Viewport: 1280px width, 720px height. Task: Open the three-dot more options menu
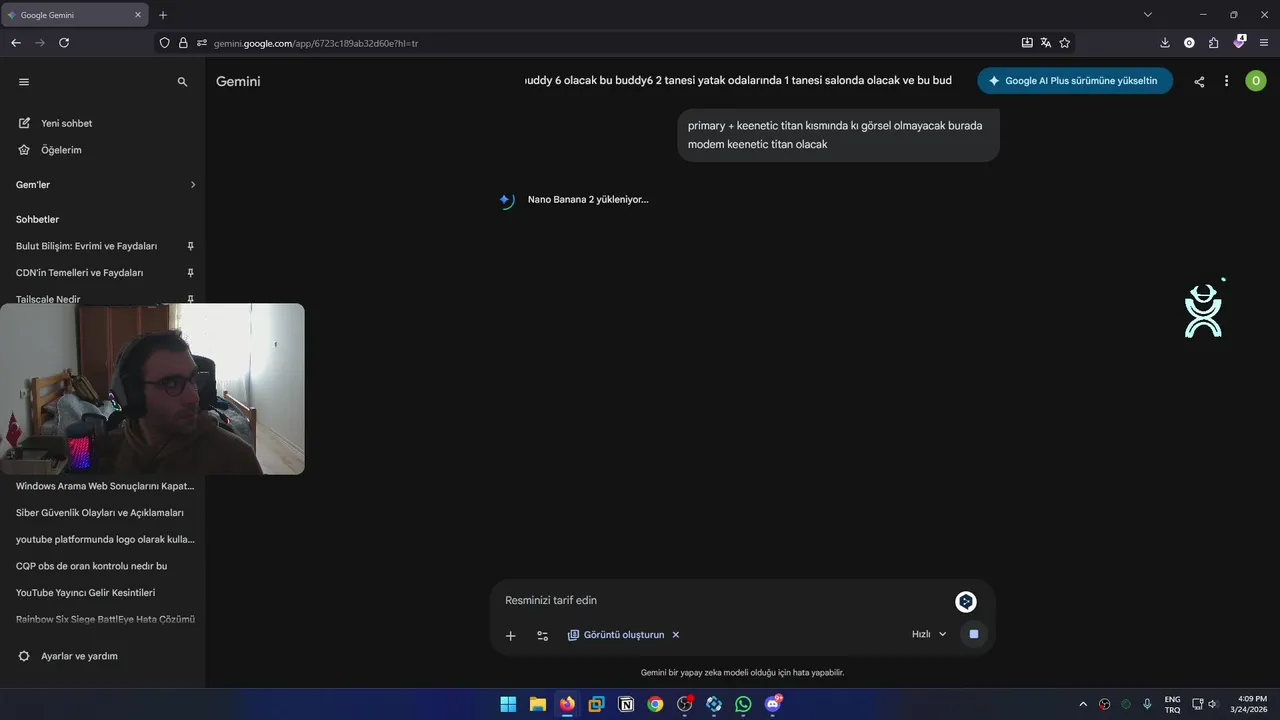(1226, 81)
